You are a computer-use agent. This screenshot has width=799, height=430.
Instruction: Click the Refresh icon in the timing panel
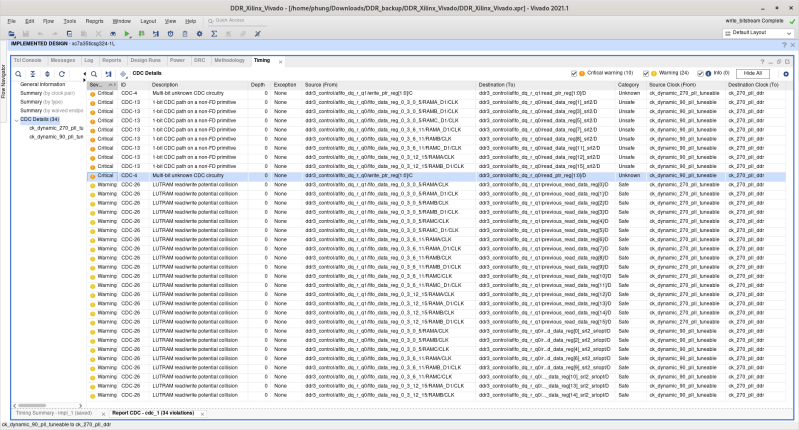click(62, 74)
